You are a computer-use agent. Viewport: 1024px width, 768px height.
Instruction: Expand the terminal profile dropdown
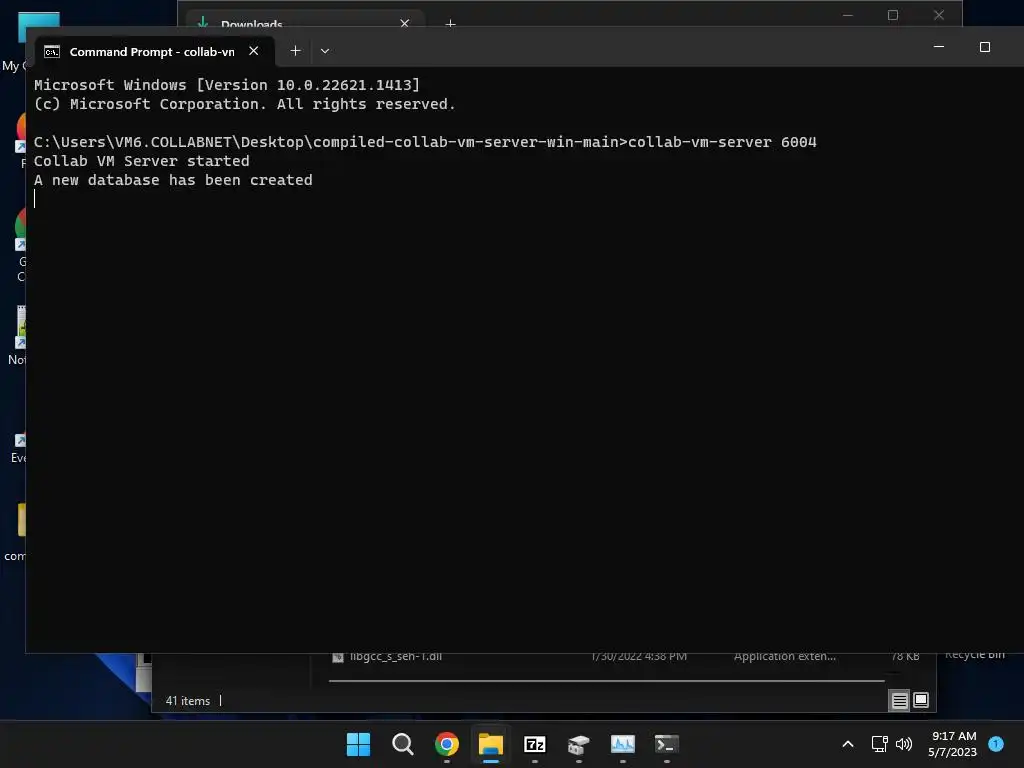pos(325,51)
